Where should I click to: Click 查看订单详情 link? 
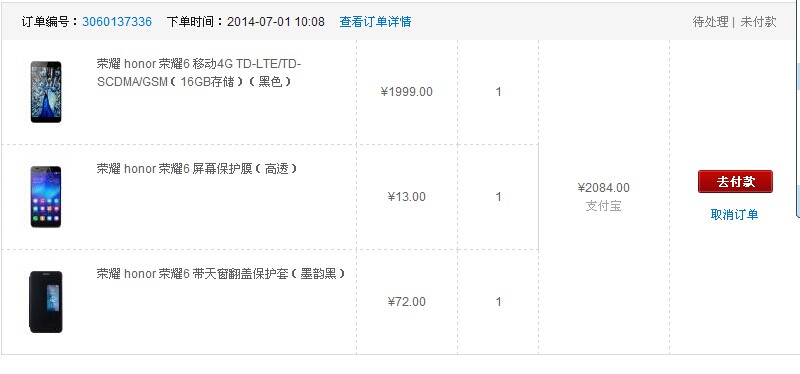[x=376, y=22]
